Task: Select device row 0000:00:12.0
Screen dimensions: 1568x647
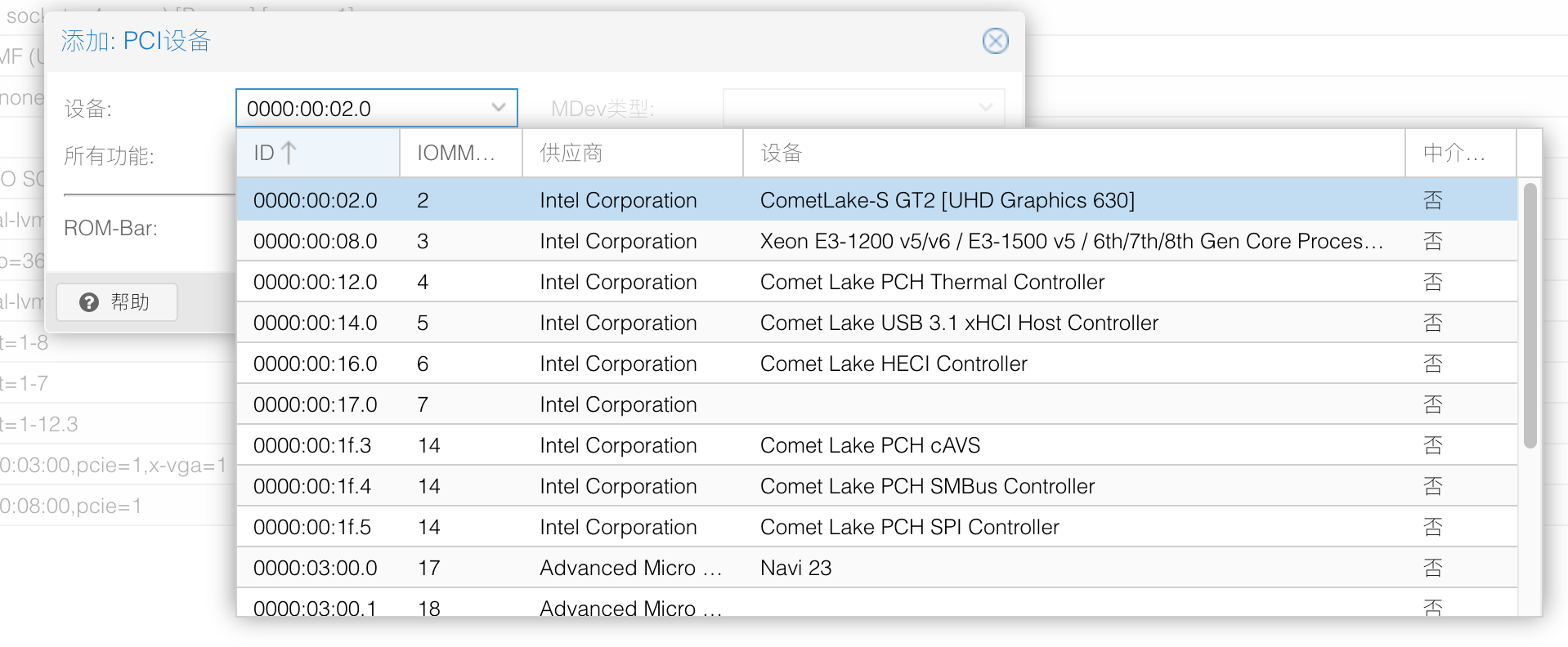Action: click(877, 282)
